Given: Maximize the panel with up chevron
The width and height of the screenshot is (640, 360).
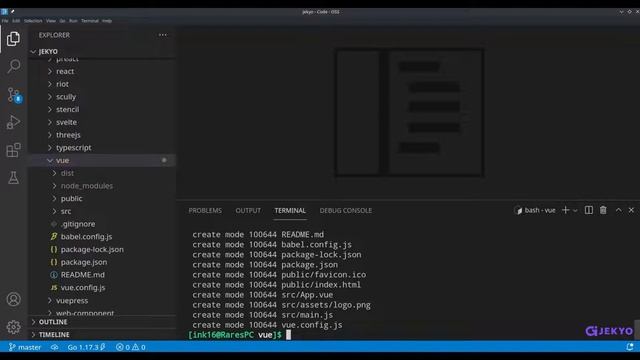Looking at the screenshot, I should pos(619,210).
